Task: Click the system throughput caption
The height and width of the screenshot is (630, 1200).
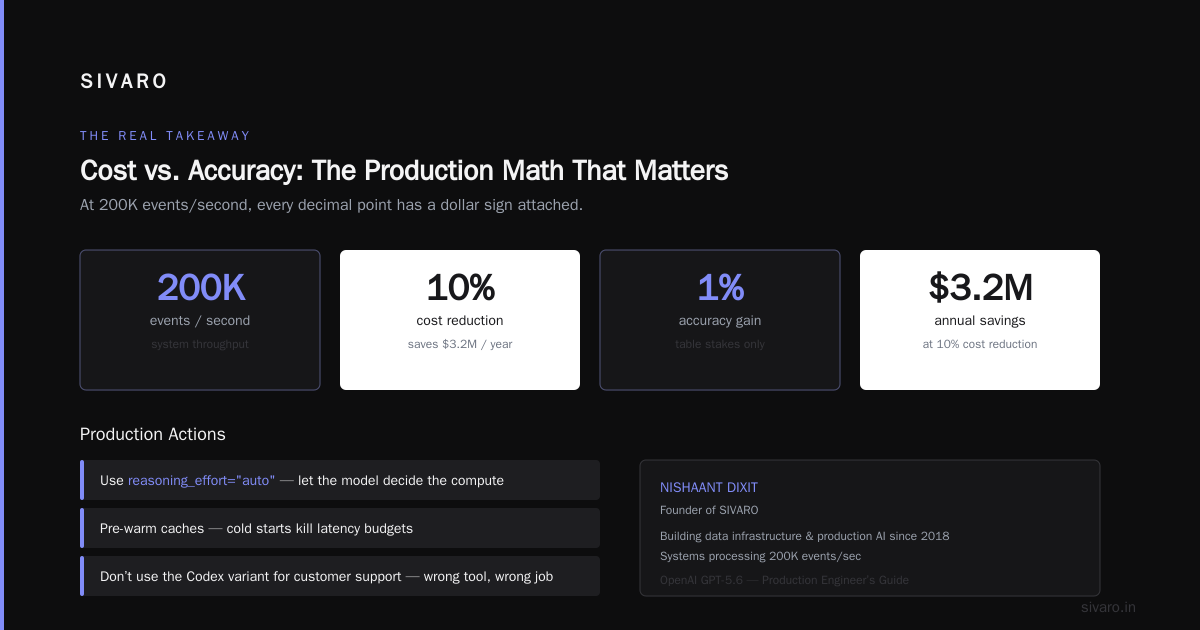Action: [200, 344]
